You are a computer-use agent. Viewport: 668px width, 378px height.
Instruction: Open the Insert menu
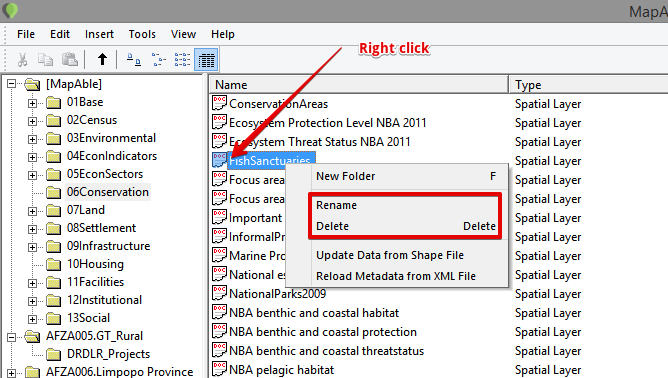tap(99, 34)
